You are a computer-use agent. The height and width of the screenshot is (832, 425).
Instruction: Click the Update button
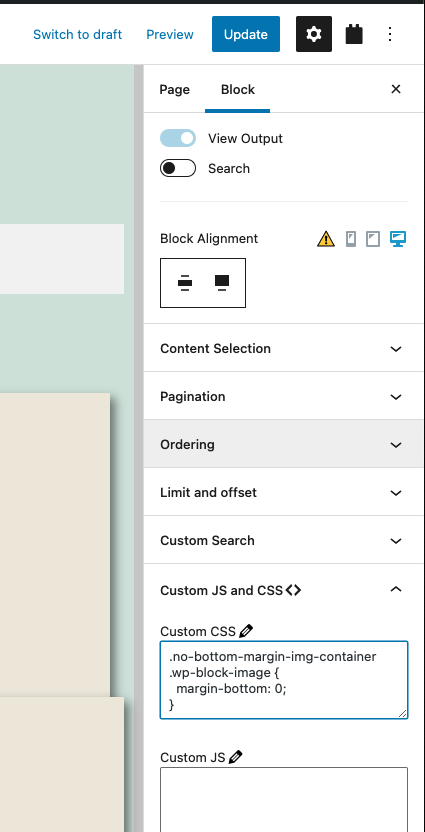tap(246, 34)
